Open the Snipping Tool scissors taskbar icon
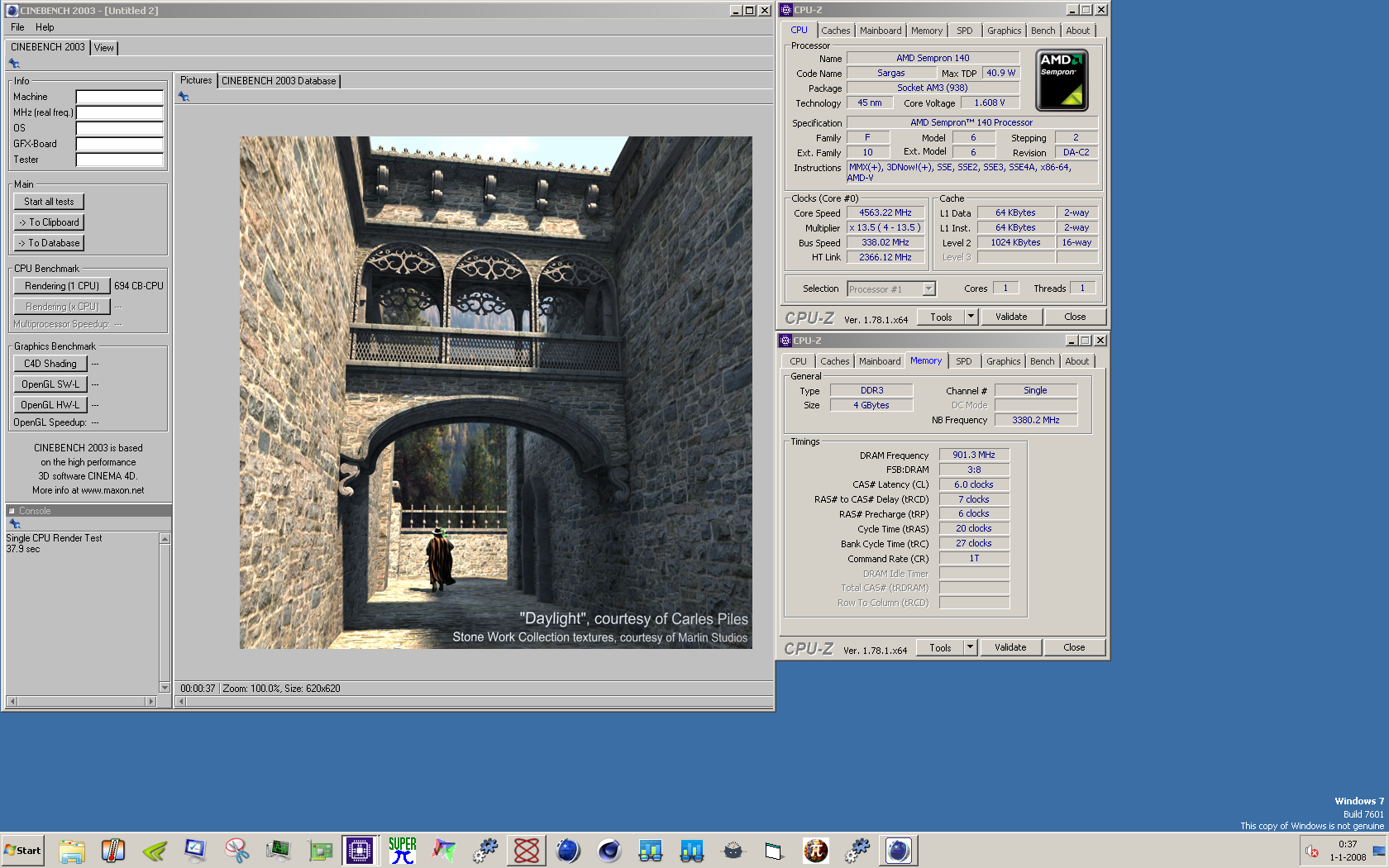Image resolution: width=1389 pixels, height=868 pixels. click(237, 850)
